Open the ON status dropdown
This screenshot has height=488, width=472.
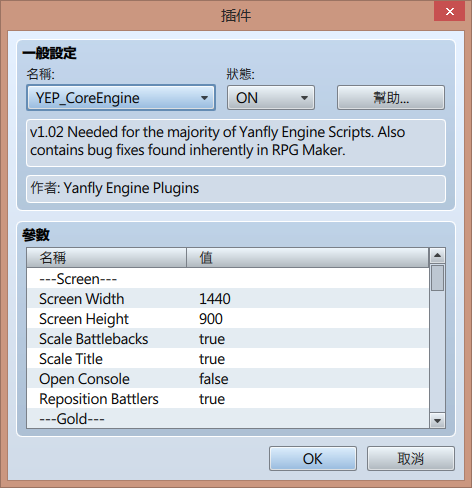[x=271, y=98]
